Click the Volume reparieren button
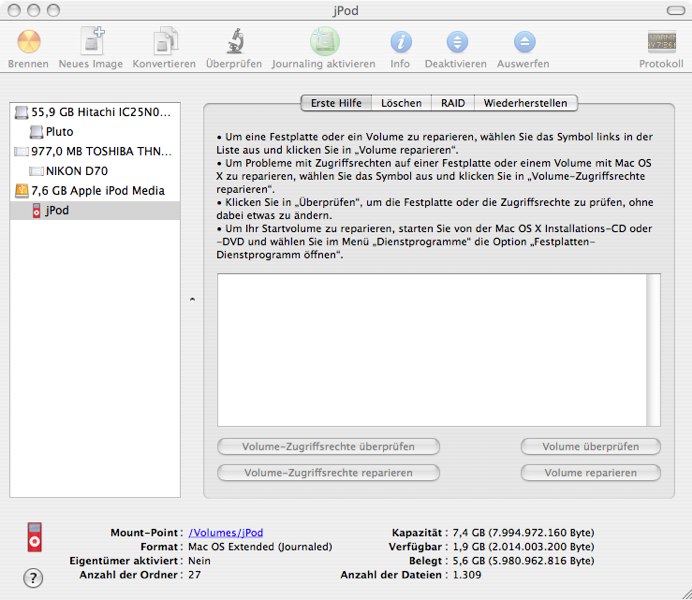This screenshot has height=600, width=692. [x=591, y=472]
